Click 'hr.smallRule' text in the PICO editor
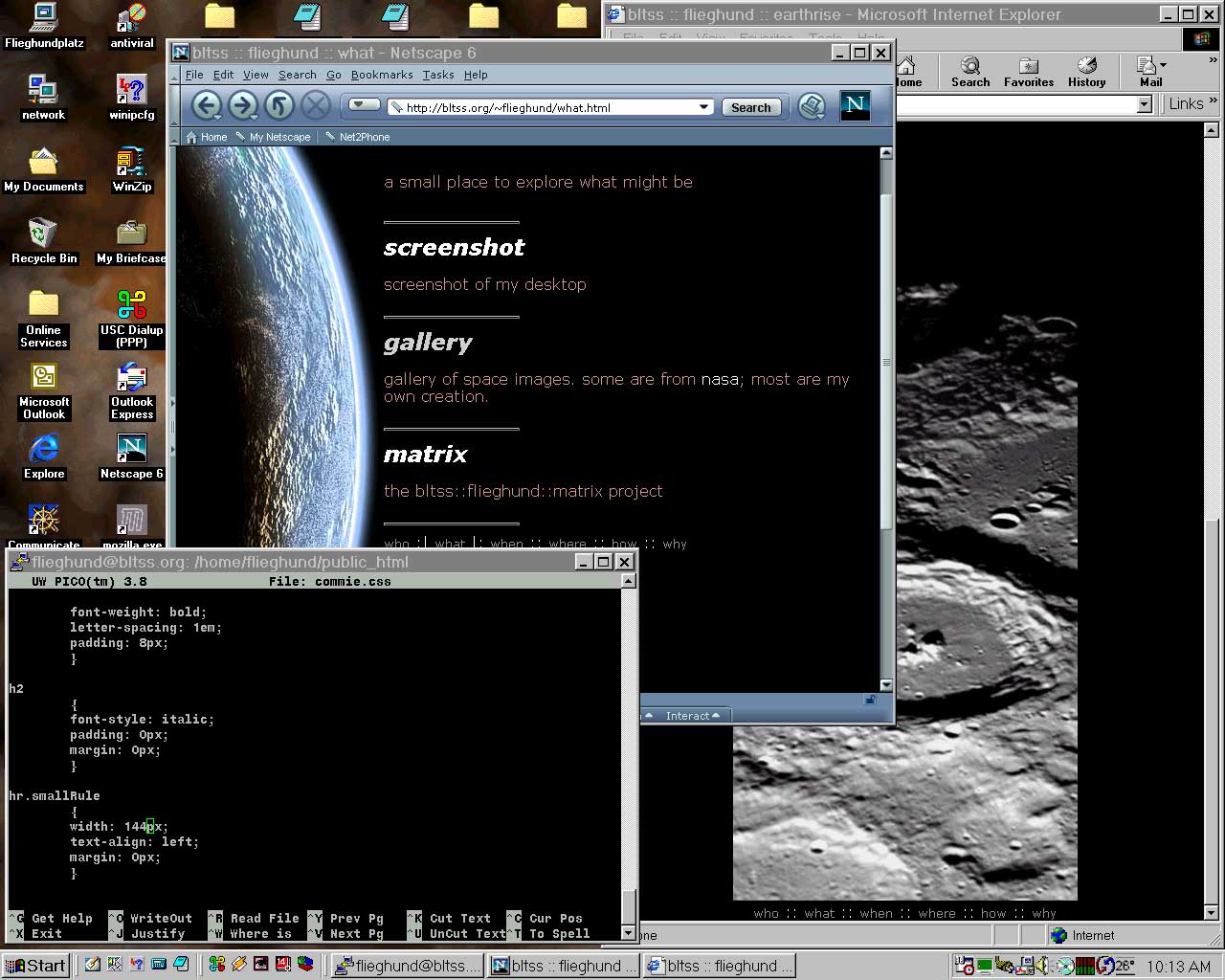This screenshot has height=980, width=1225. [55, 796]
